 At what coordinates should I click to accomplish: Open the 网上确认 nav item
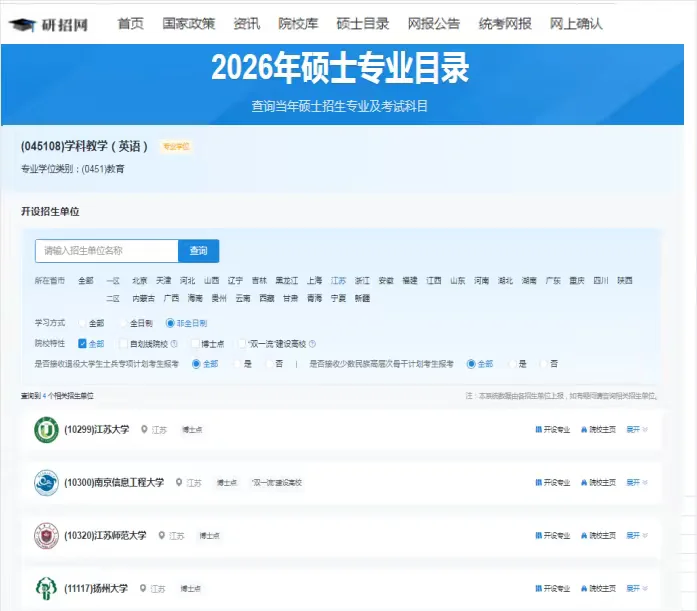click(x=576, y=24)
